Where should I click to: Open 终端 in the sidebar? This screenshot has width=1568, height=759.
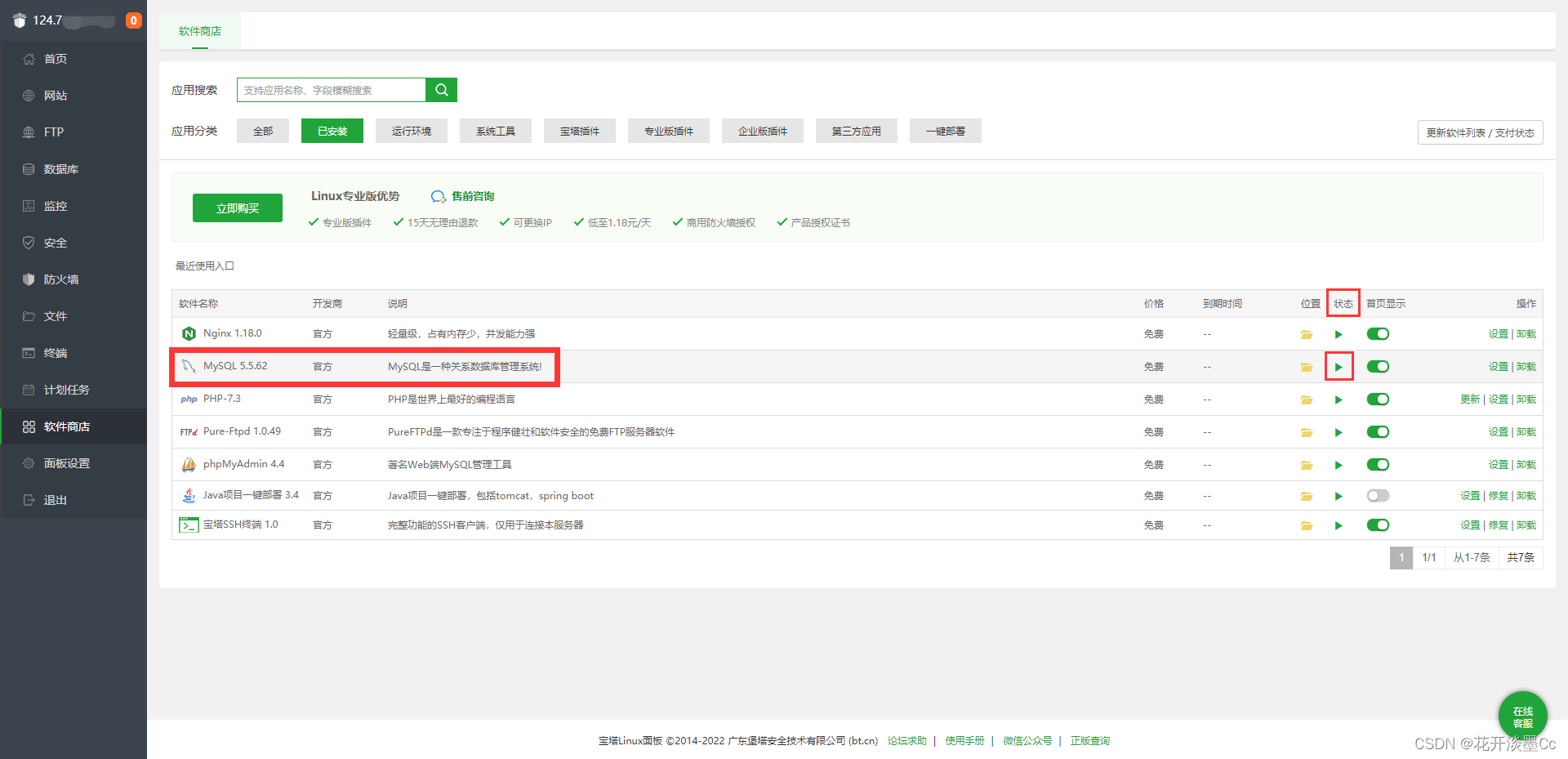point(73,353)
